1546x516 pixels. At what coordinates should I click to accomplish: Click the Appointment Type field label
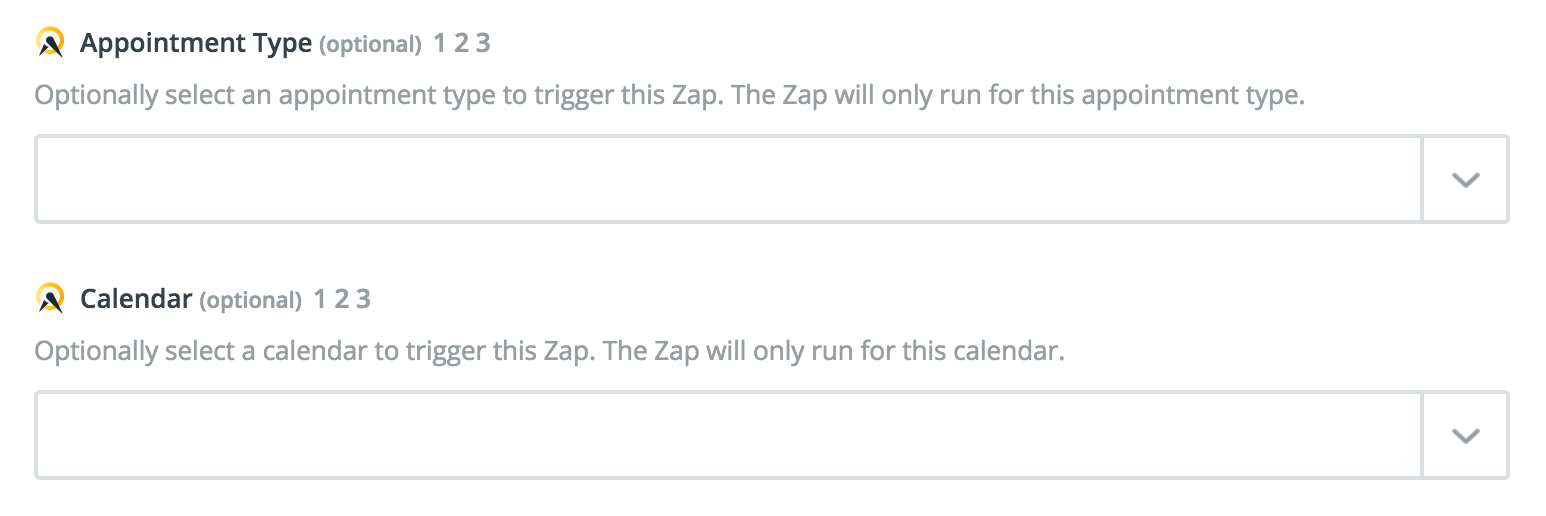pos(196,44)
